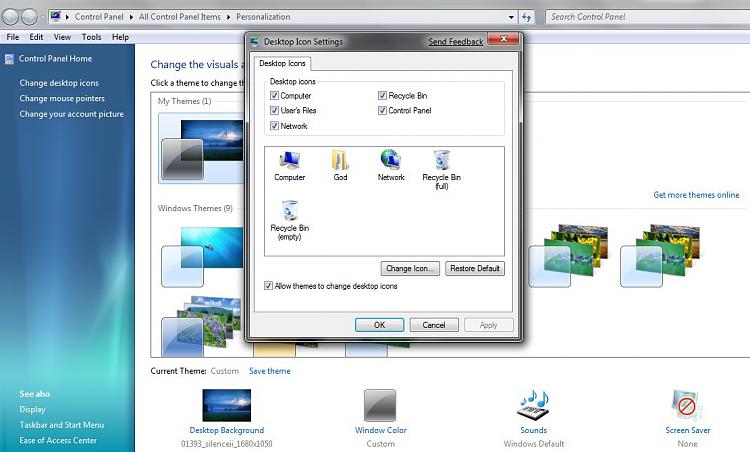
Task: Expand the arrow after All Control Panel Items
Action: 229,17
